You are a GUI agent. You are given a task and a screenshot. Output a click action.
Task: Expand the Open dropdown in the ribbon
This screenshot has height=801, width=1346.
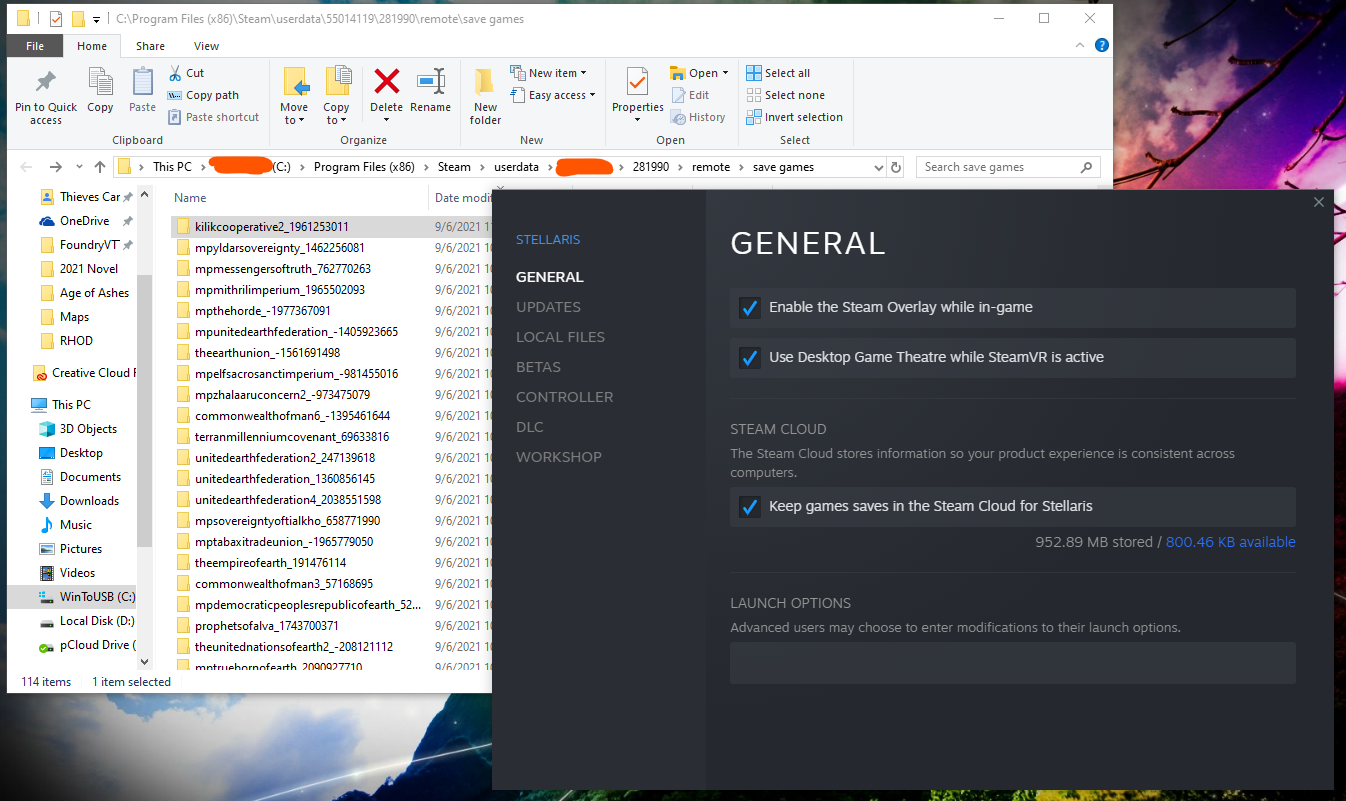tap(699, 73)
